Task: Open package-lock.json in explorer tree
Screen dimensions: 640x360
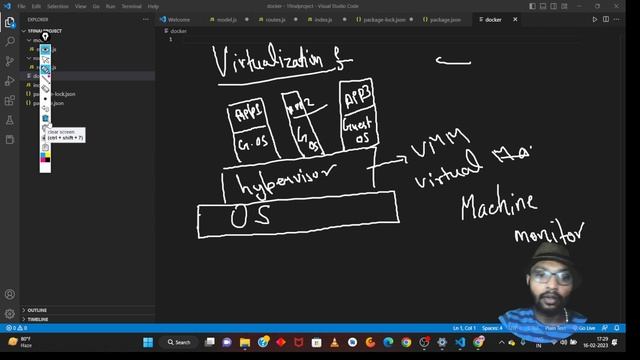Action: click(x=53, y=94)
